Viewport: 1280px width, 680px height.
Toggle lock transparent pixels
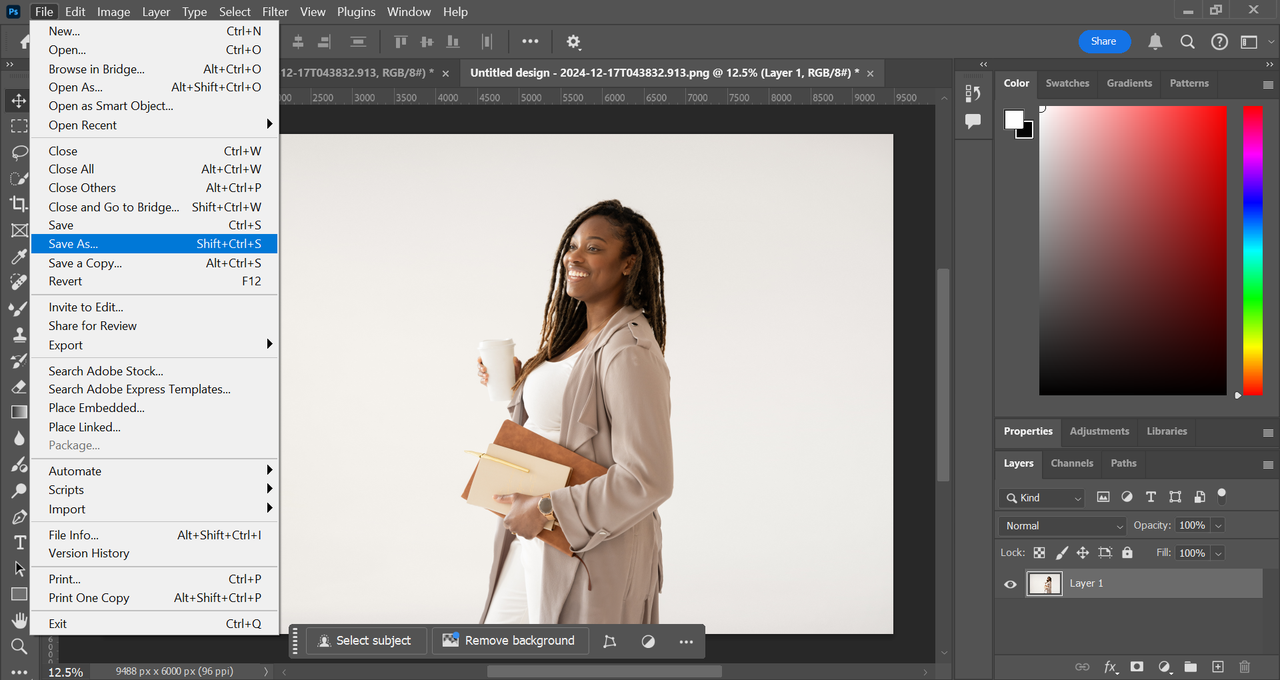[x=1039, y=553]
